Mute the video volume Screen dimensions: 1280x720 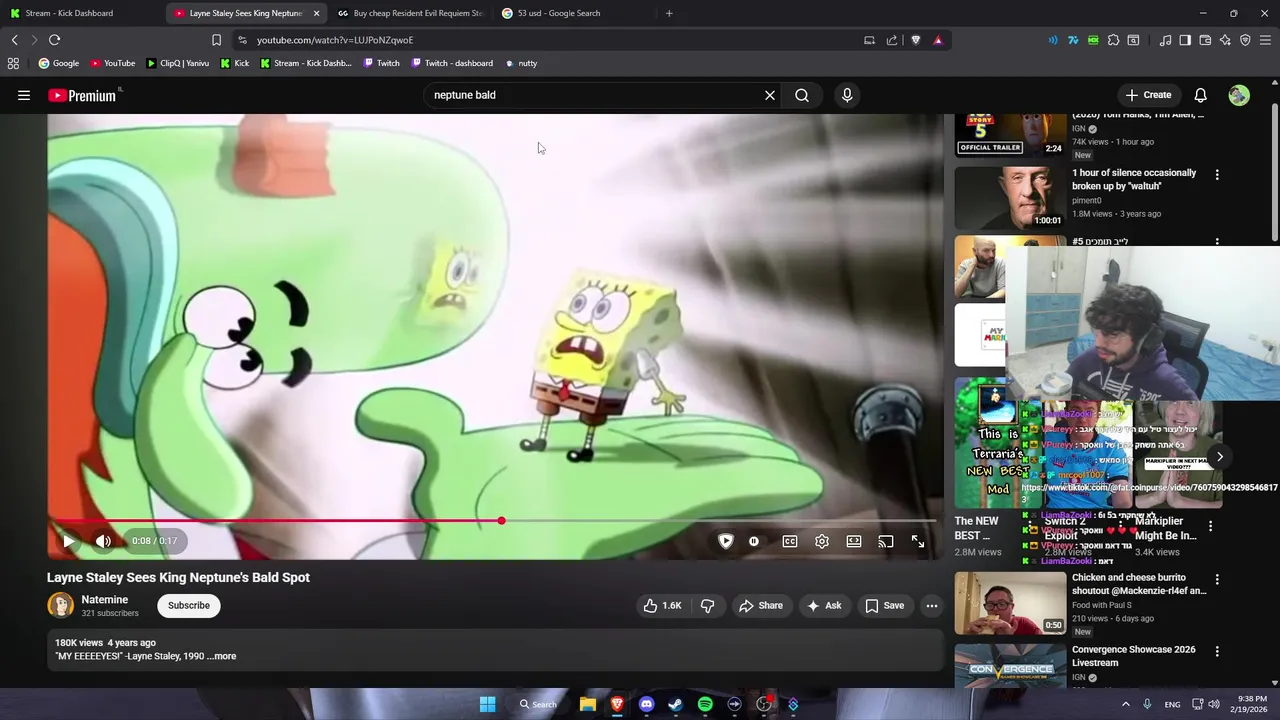103,541
